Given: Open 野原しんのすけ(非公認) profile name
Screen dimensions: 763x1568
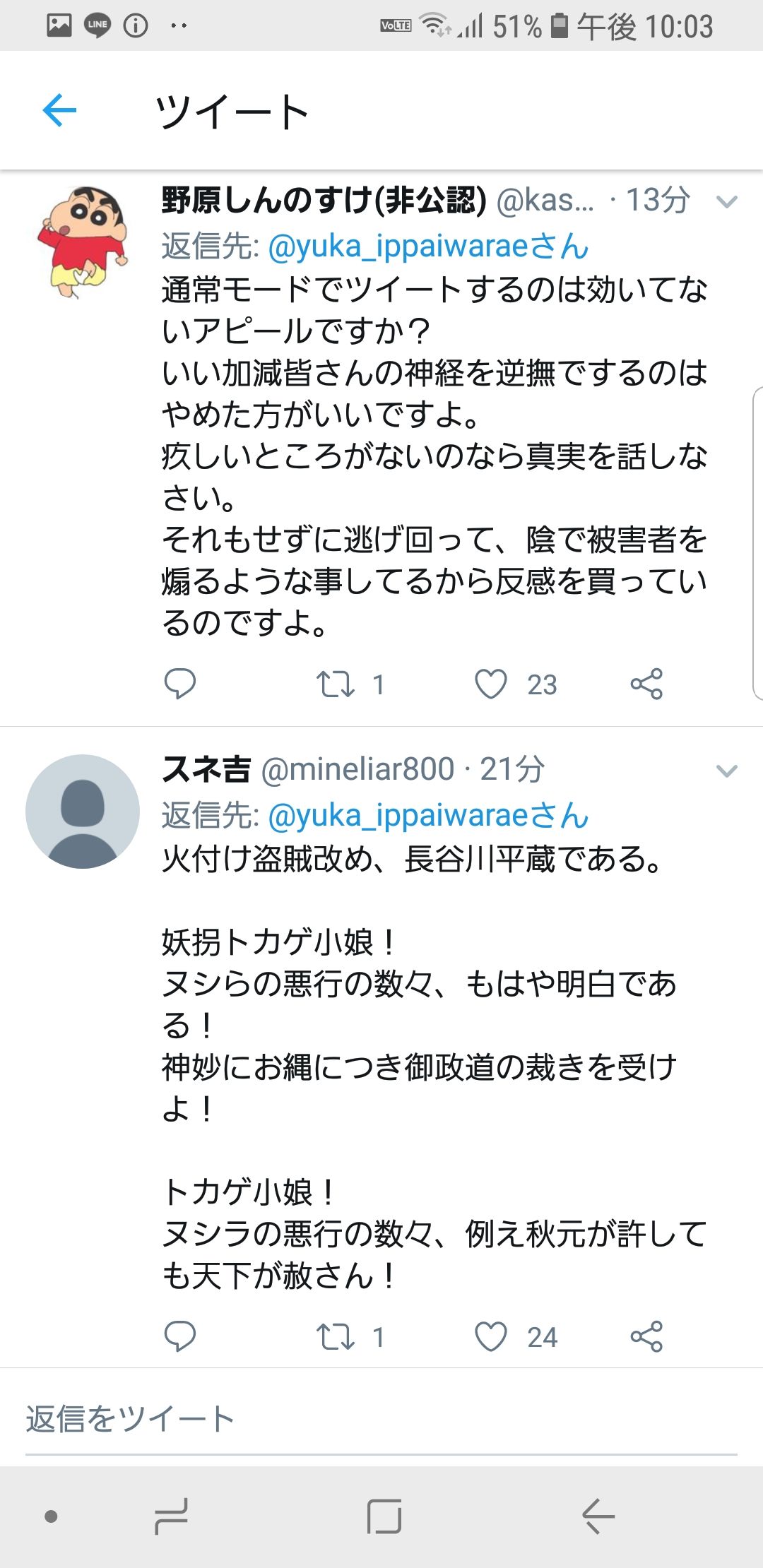Looking at the screenshot, I should tap(324, 201).
